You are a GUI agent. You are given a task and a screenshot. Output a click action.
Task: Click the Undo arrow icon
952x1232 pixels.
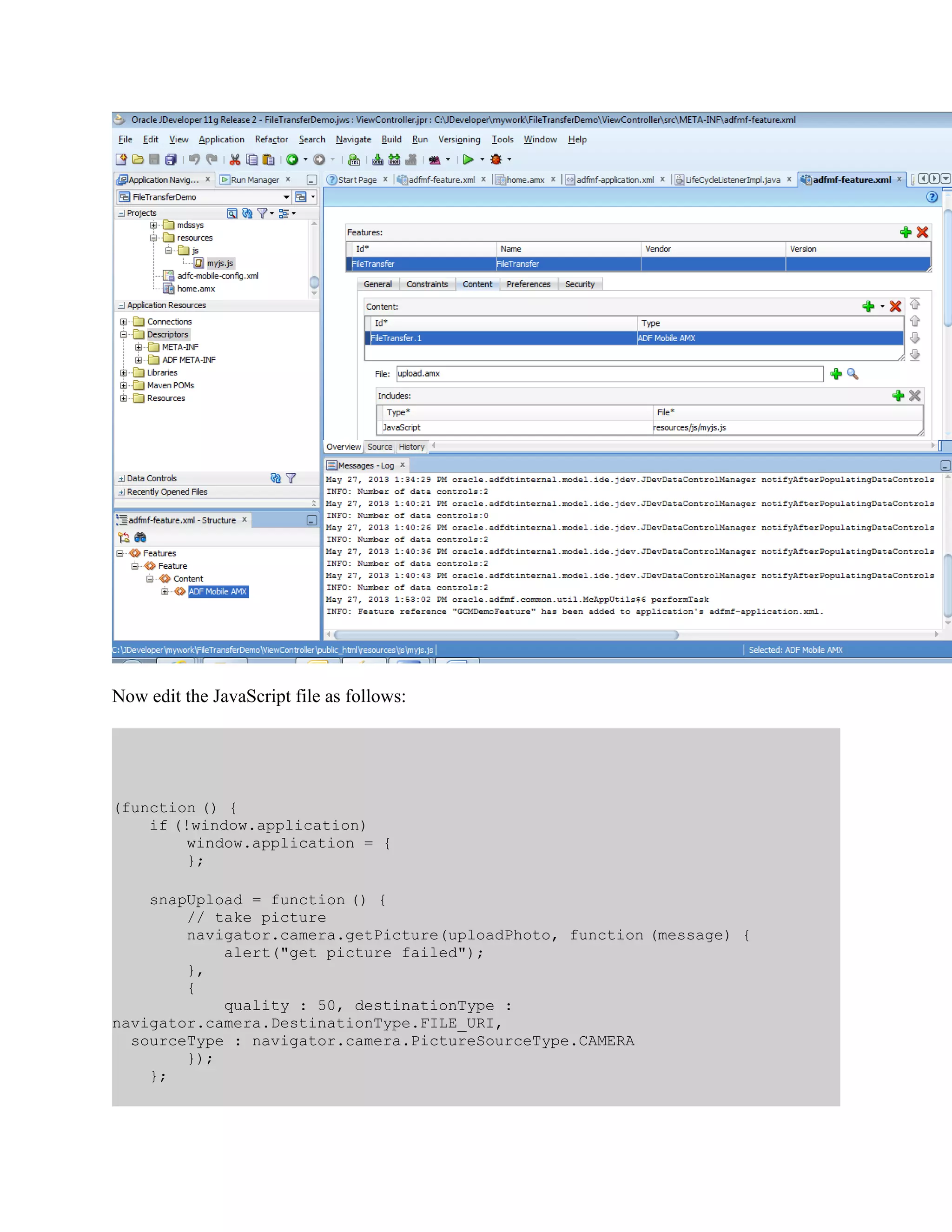click(195, 159)
